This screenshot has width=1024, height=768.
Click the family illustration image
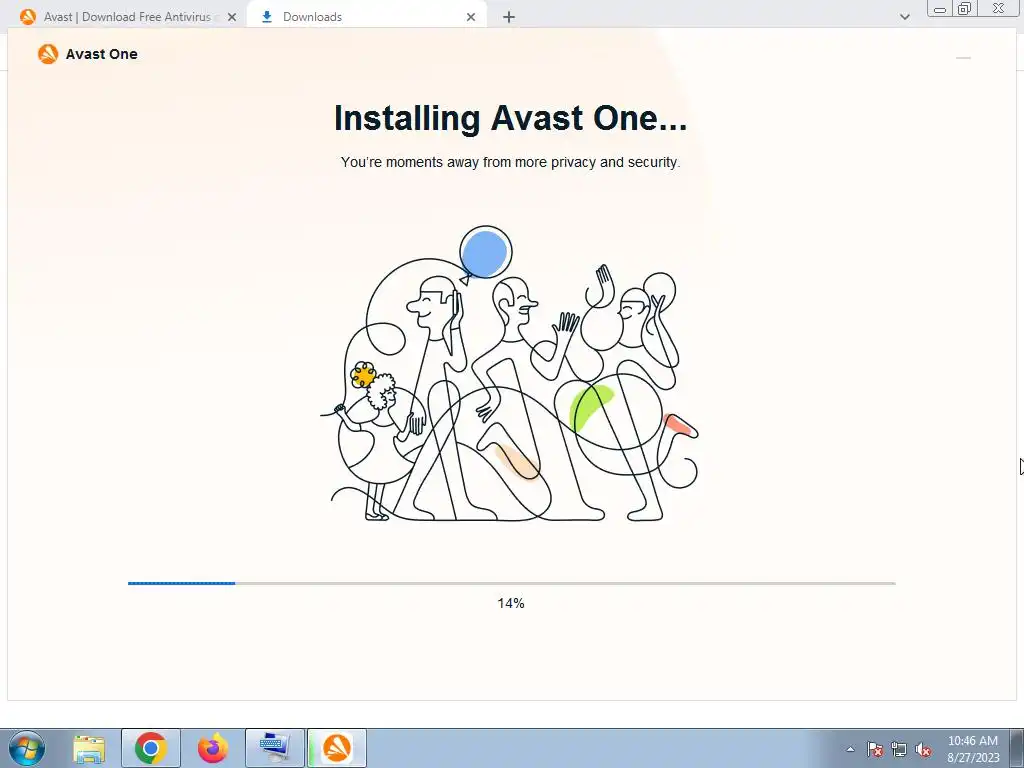(509, 374)
